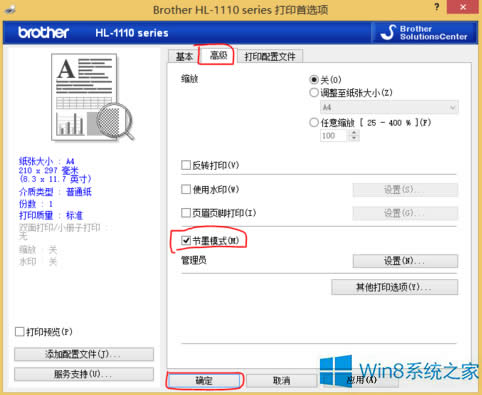482x395 pixels.
Task: Click 服务支持(U)... button
Action: (x=84, y=374)
